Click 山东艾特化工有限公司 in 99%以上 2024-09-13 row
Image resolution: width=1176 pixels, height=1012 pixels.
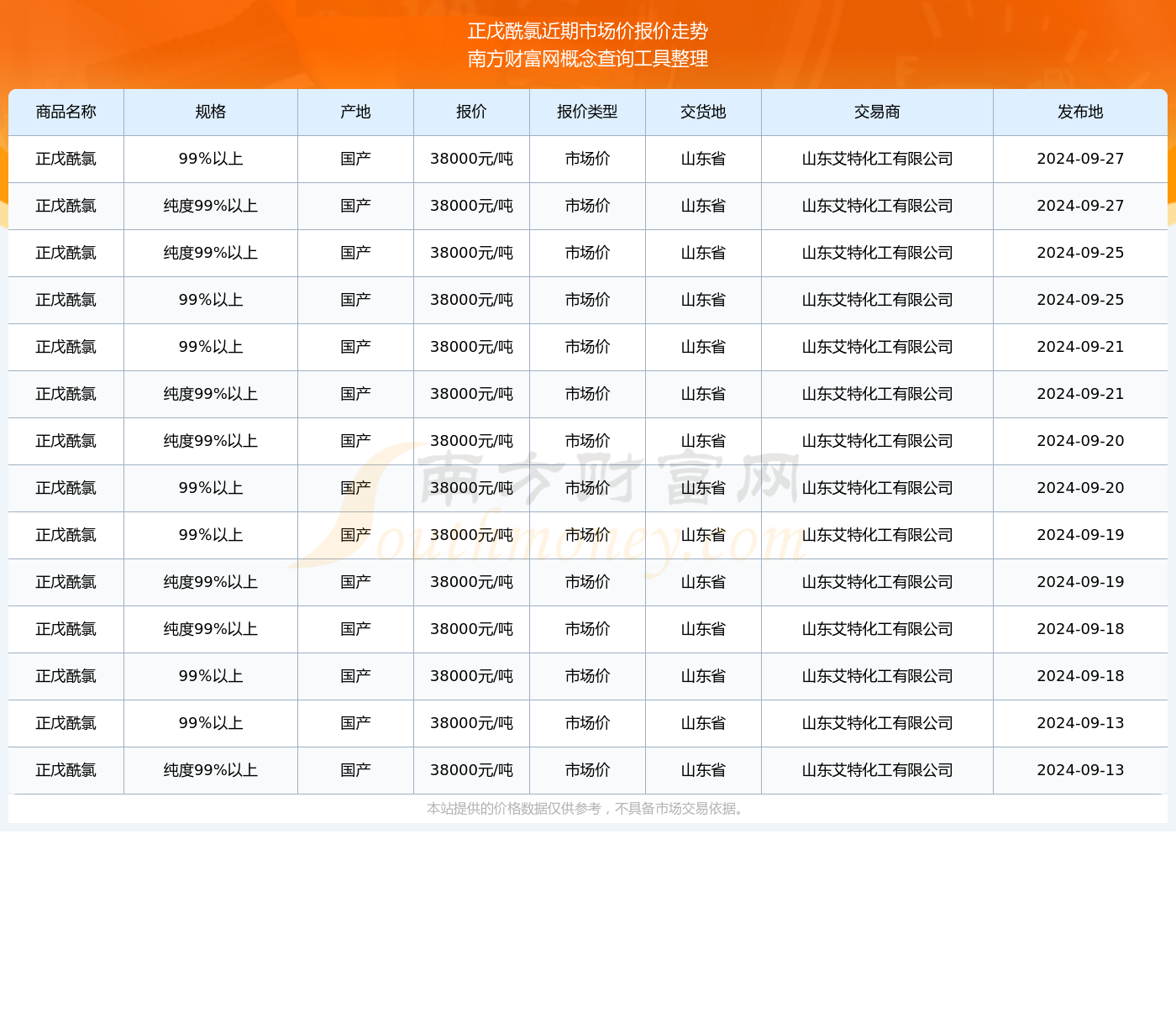tap(878, 723)
